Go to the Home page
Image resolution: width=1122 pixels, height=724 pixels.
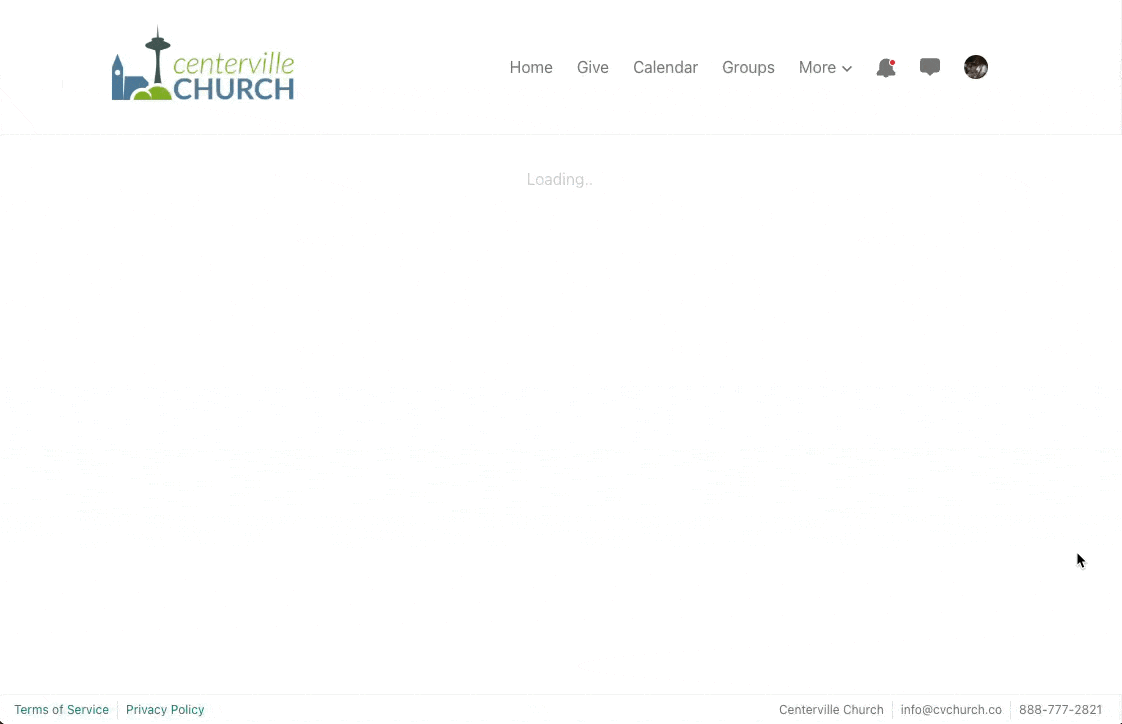pyautogui.click(x=531, y=67)
